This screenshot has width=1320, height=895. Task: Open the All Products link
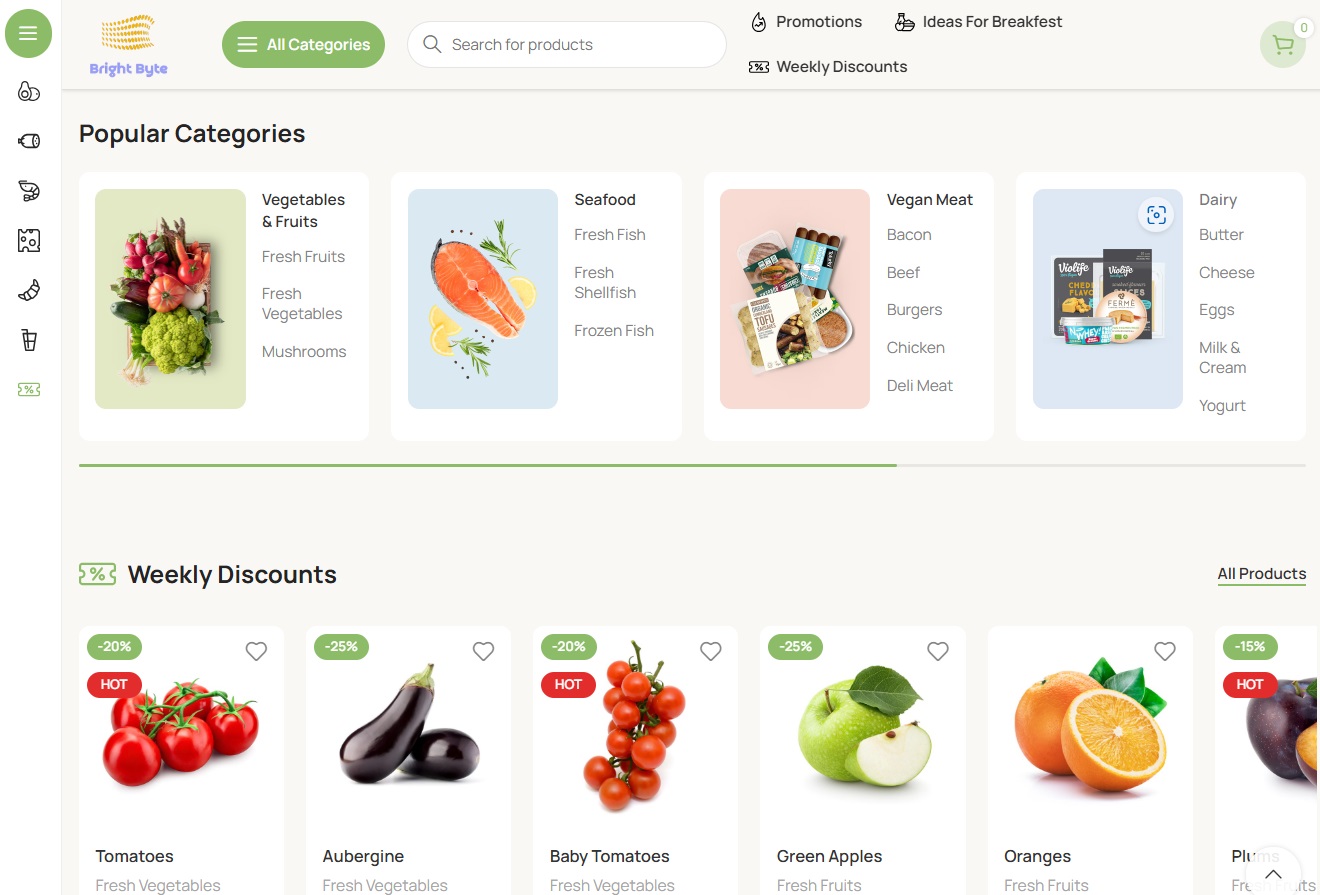1261,574
